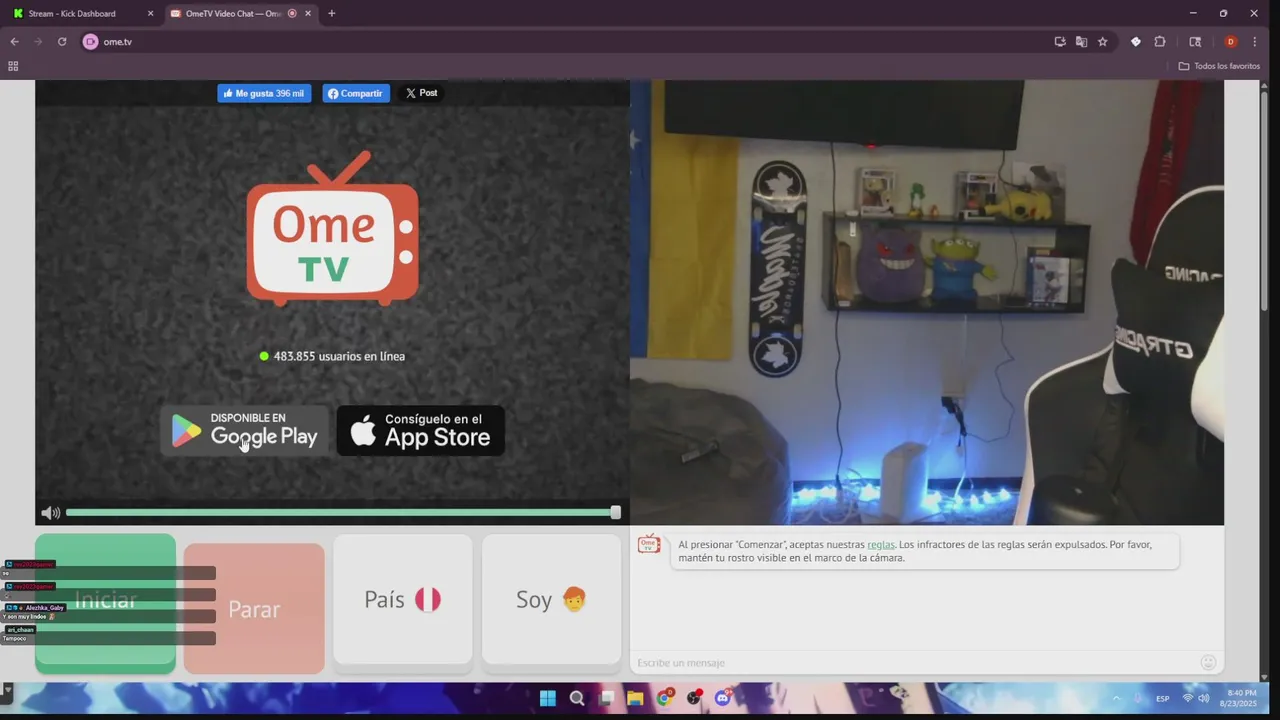Open the Todos los favoritos folder
Viewport: 1280px width, 720px height.
1219,66
